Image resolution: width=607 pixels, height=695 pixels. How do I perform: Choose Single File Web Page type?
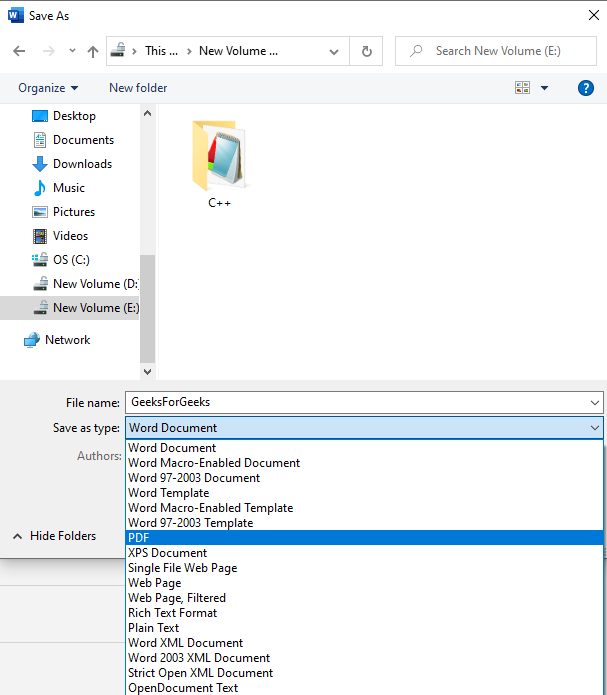(x=364, y=568)
